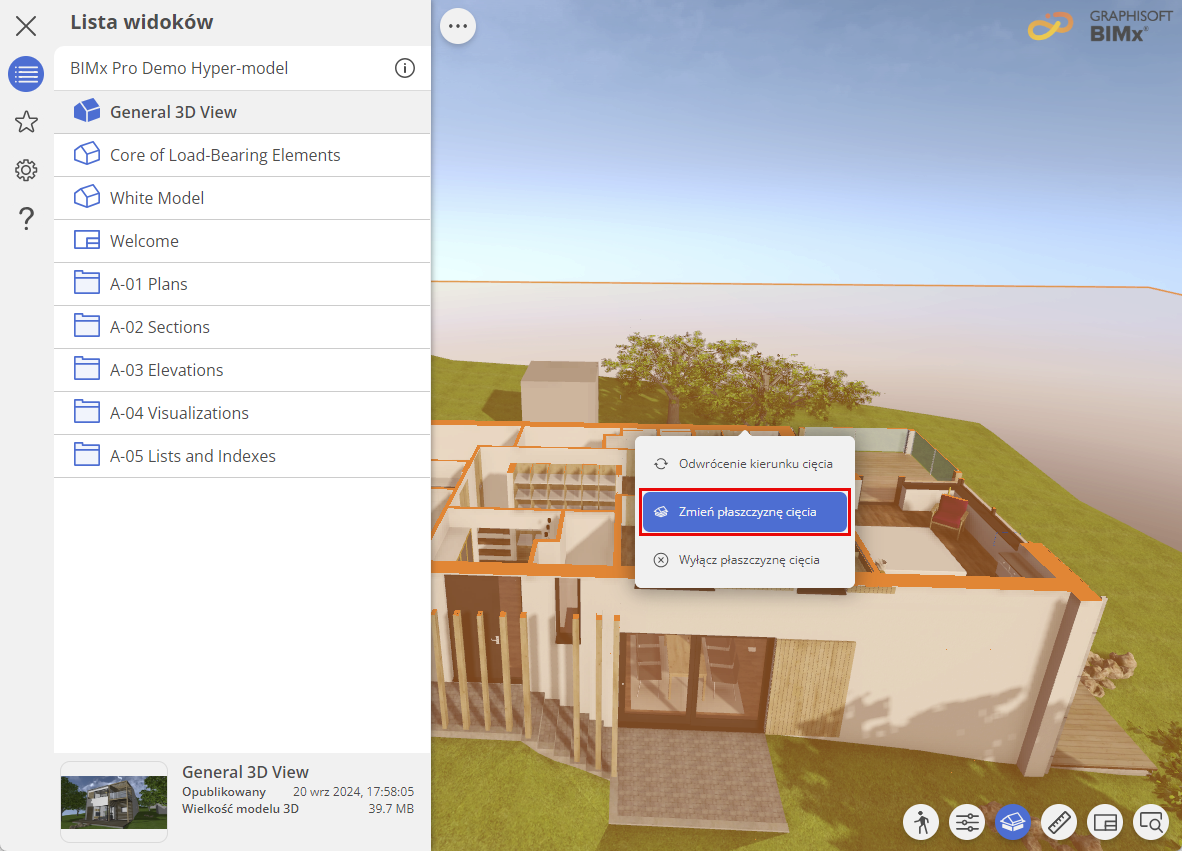Open the search element info icon
The image size is (1182, 851).
[1151, 822]
